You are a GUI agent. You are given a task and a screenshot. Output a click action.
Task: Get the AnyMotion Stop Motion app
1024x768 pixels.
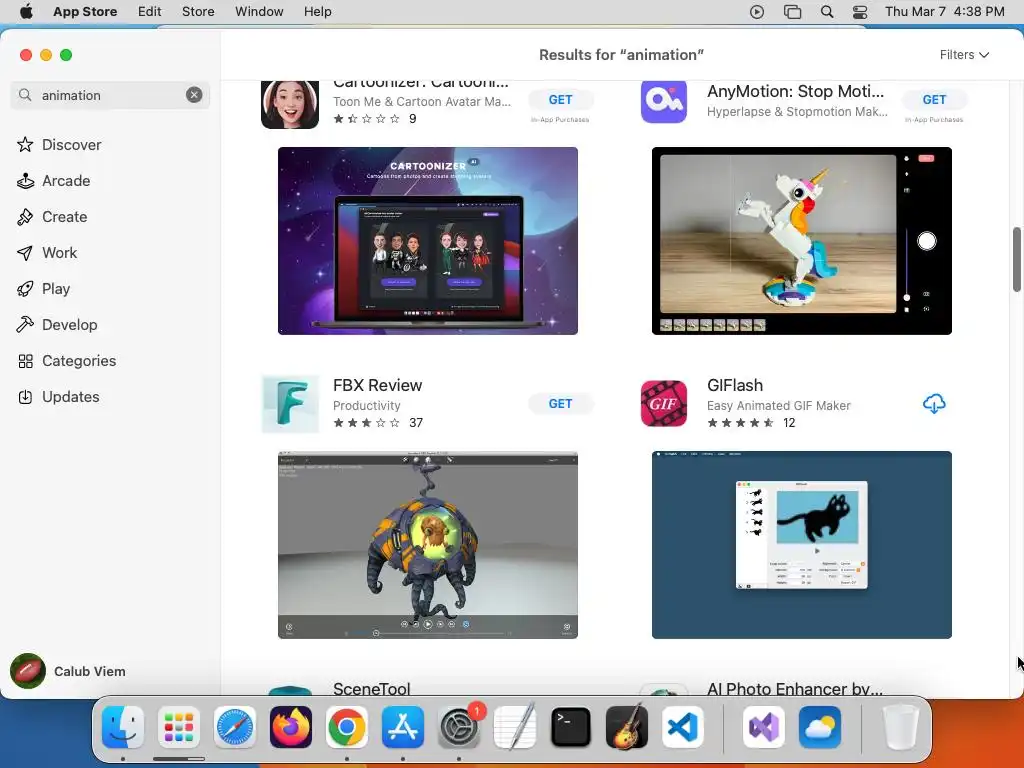click(x=934, y=99)
